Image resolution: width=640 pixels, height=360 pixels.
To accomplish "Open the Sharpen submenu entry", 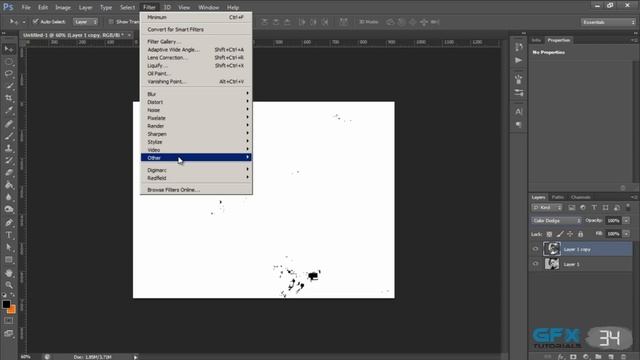I will pos(196,134).
